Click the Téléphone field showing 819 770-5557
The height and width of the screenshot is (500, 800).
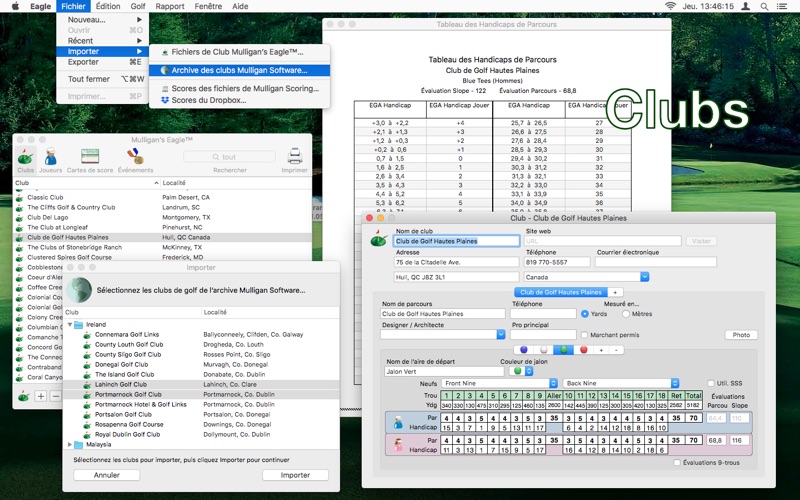coord(557,262)
